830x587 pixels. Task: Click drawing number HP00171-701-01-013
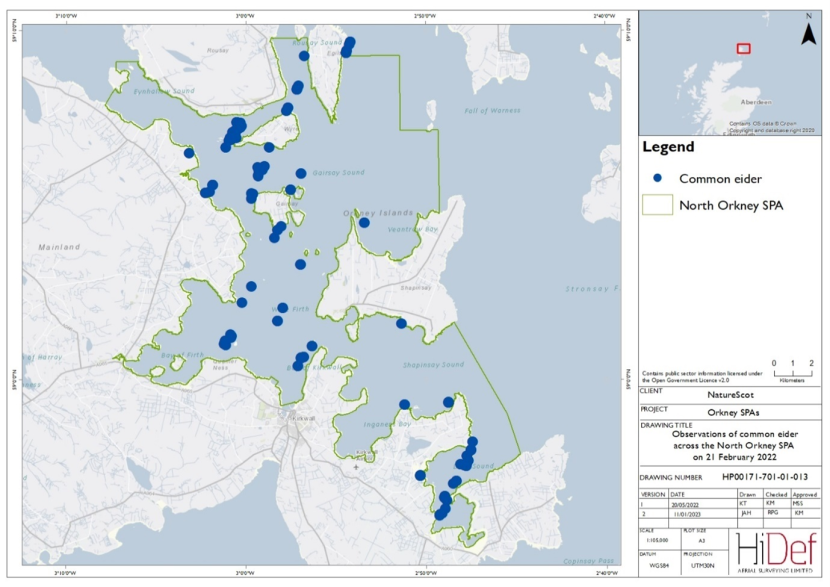pos(765,477)
